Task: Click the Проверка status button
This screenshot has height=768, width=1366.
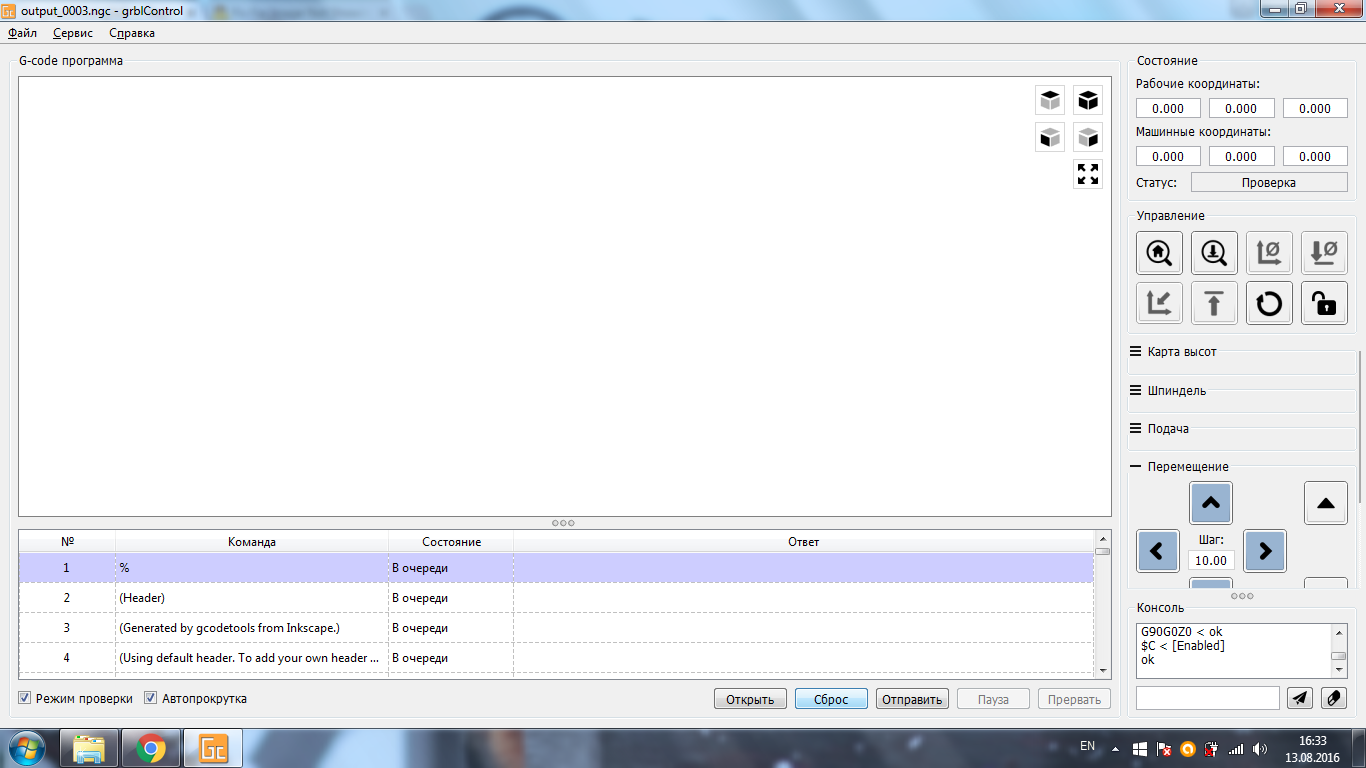Action: (1269, 183)
